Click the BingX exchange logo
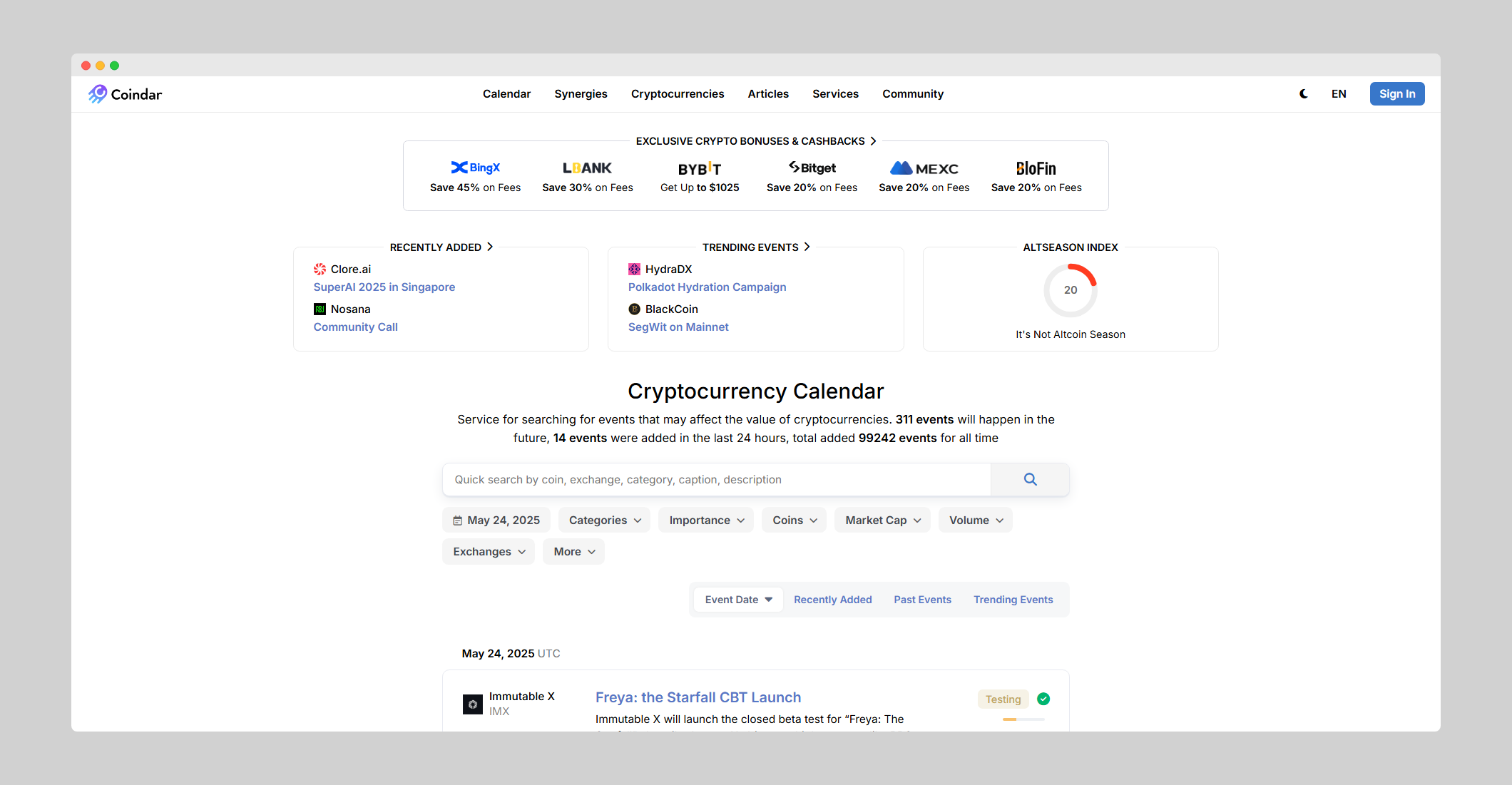The height and width of the screenshot is (785, 1512). (475, 168)
